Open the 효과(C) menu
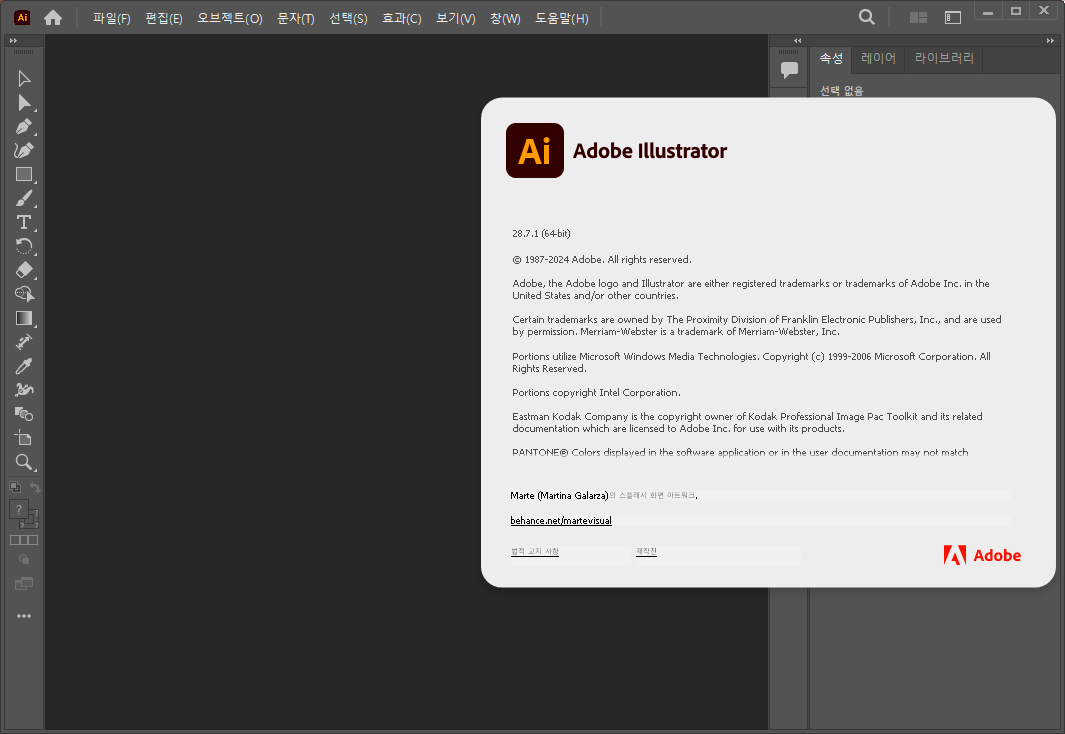The image size is (1065, 734). (401, 18)
